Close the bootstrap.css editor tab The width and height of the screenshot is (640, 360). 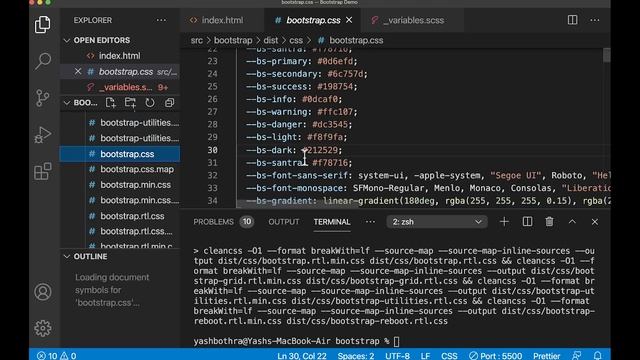pos(349,20)
